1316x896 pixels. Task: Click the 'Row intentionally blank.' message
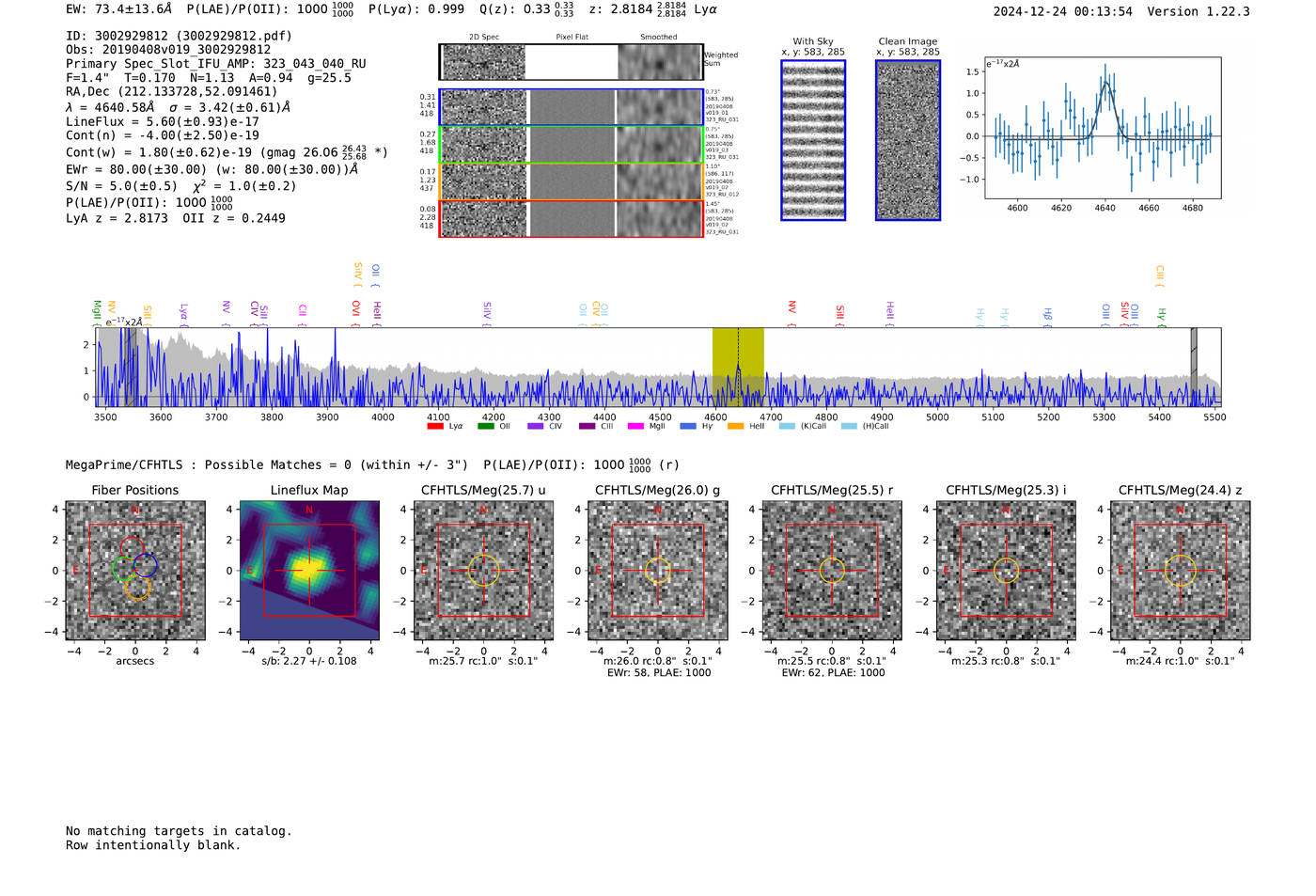pyautogui.click(x=153, y=845)
